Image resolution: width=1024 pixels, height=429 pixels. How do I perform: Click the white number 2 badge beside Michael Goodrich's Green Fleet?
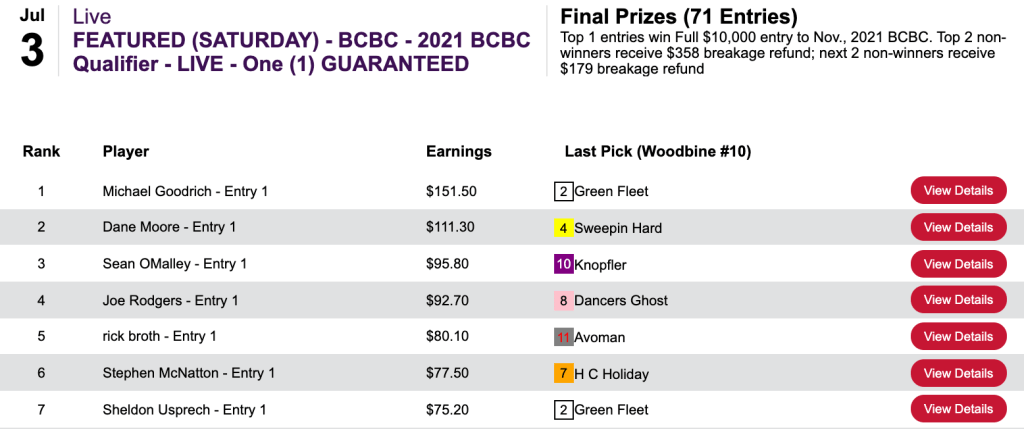click(564, 191)
